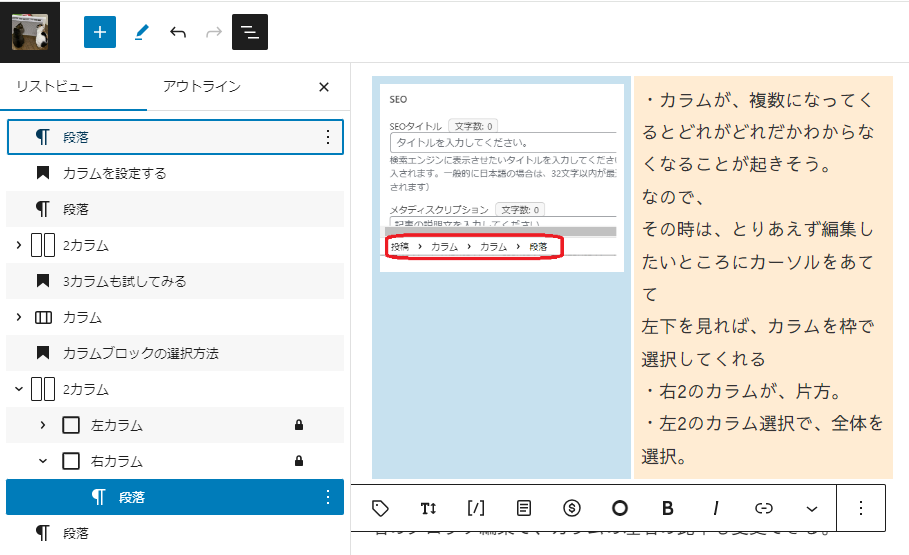Open the block inserter plus button

click(100, 32)
